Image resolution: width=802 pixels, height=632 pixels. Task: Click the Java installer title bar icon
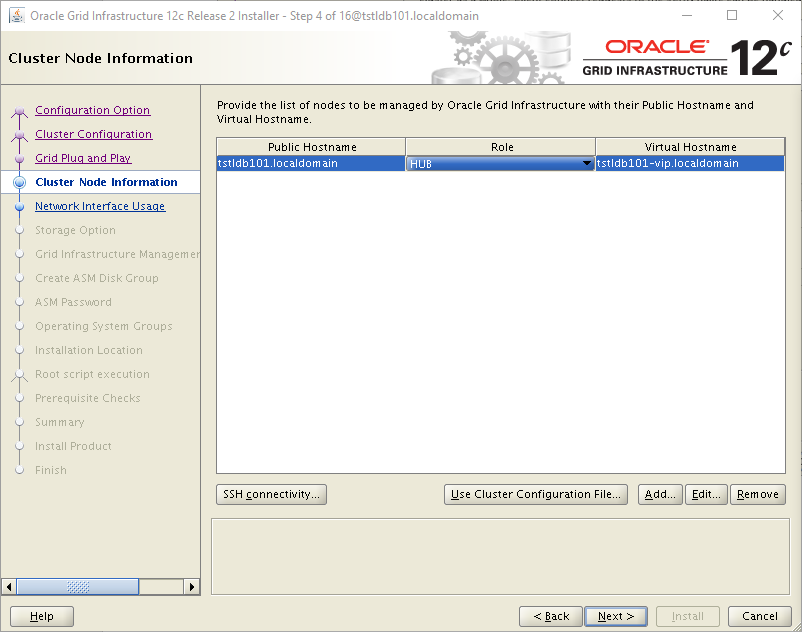[17, 16]
